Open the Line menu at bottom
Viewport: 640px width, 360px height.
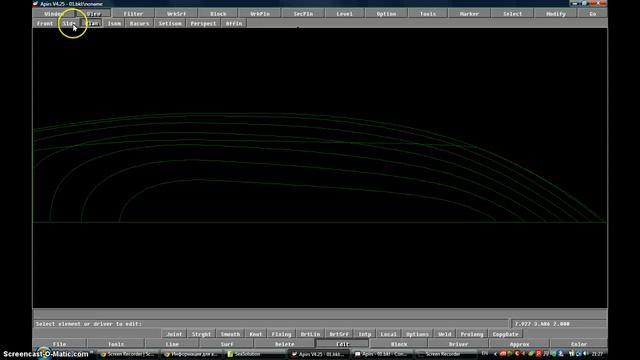pos(172,344)
